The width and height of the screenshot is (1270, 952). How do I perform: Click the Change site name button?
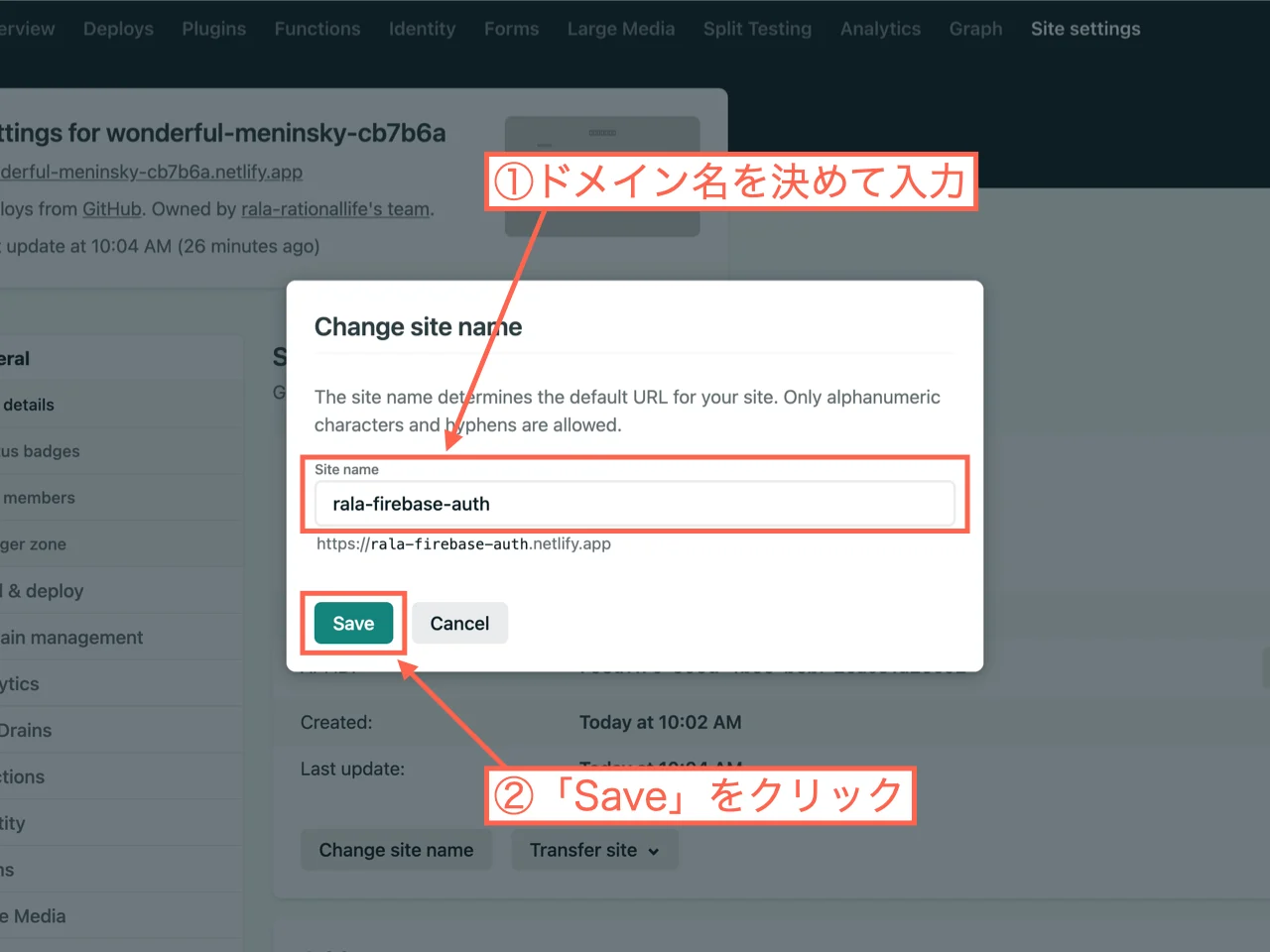click(396, 850)
